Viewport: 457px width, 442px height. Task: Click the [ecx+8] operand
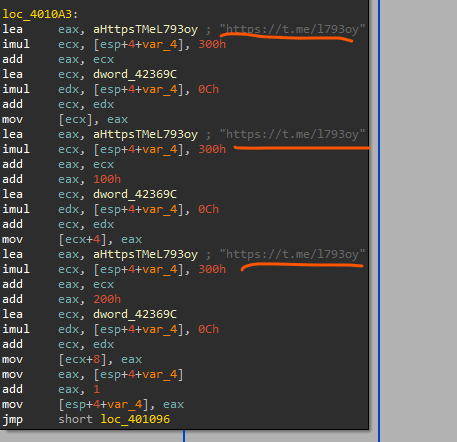click(83, 359)
